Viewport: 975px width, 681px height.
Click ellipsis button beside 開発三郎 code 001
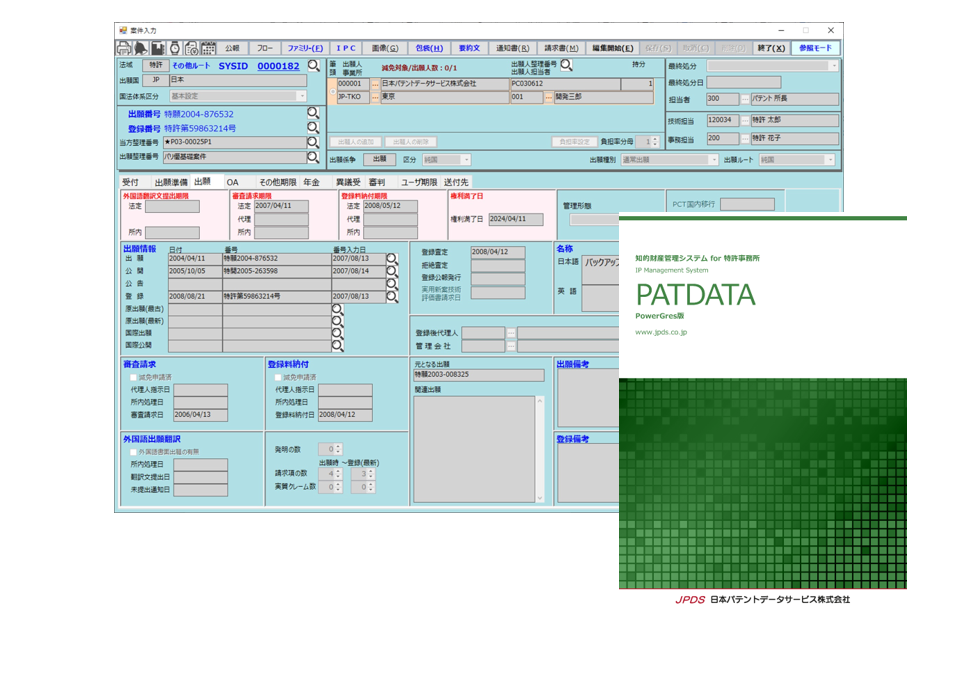tap(548, 97)
